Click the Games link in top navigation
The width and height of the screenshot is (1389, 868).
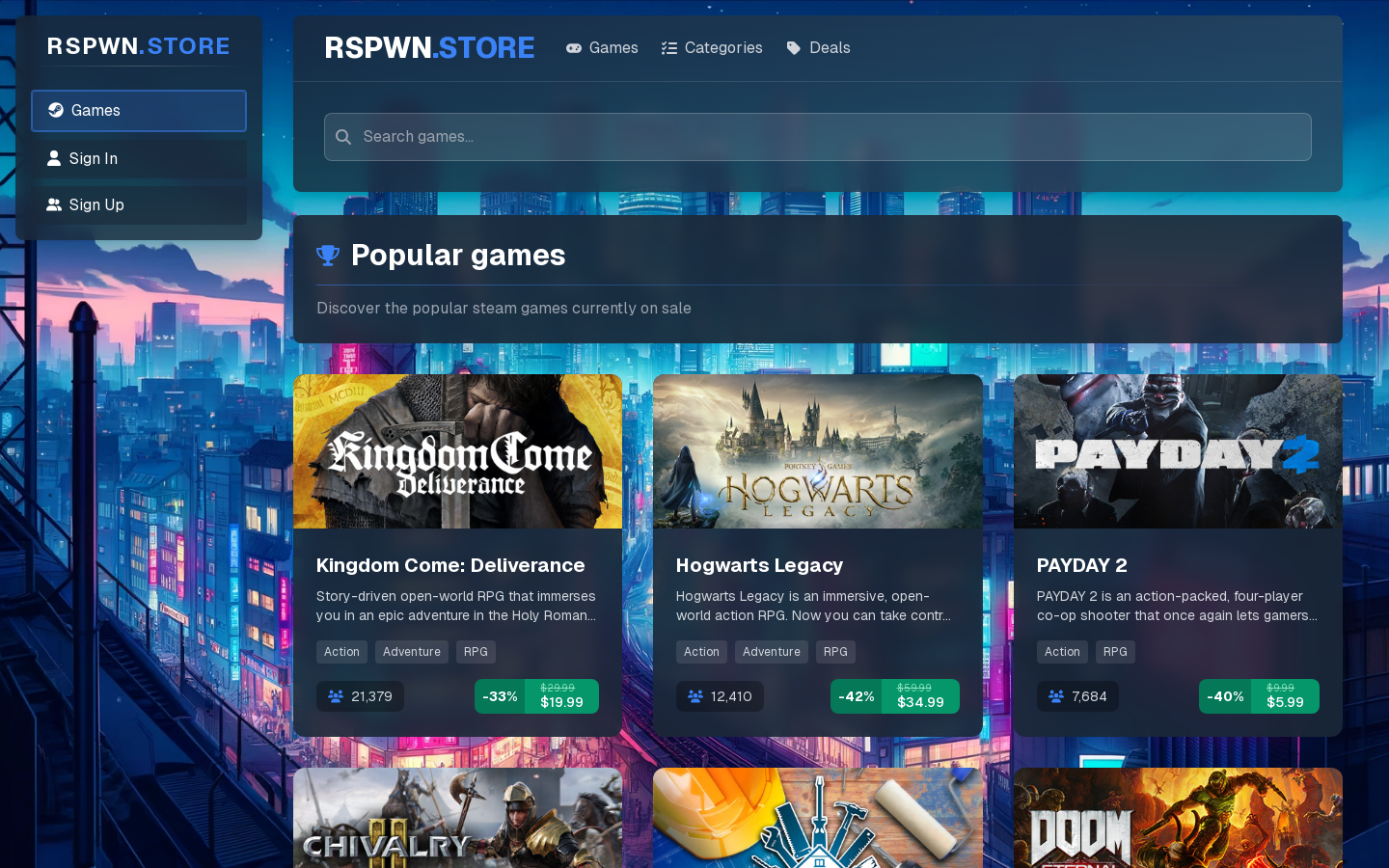(602, 48)
